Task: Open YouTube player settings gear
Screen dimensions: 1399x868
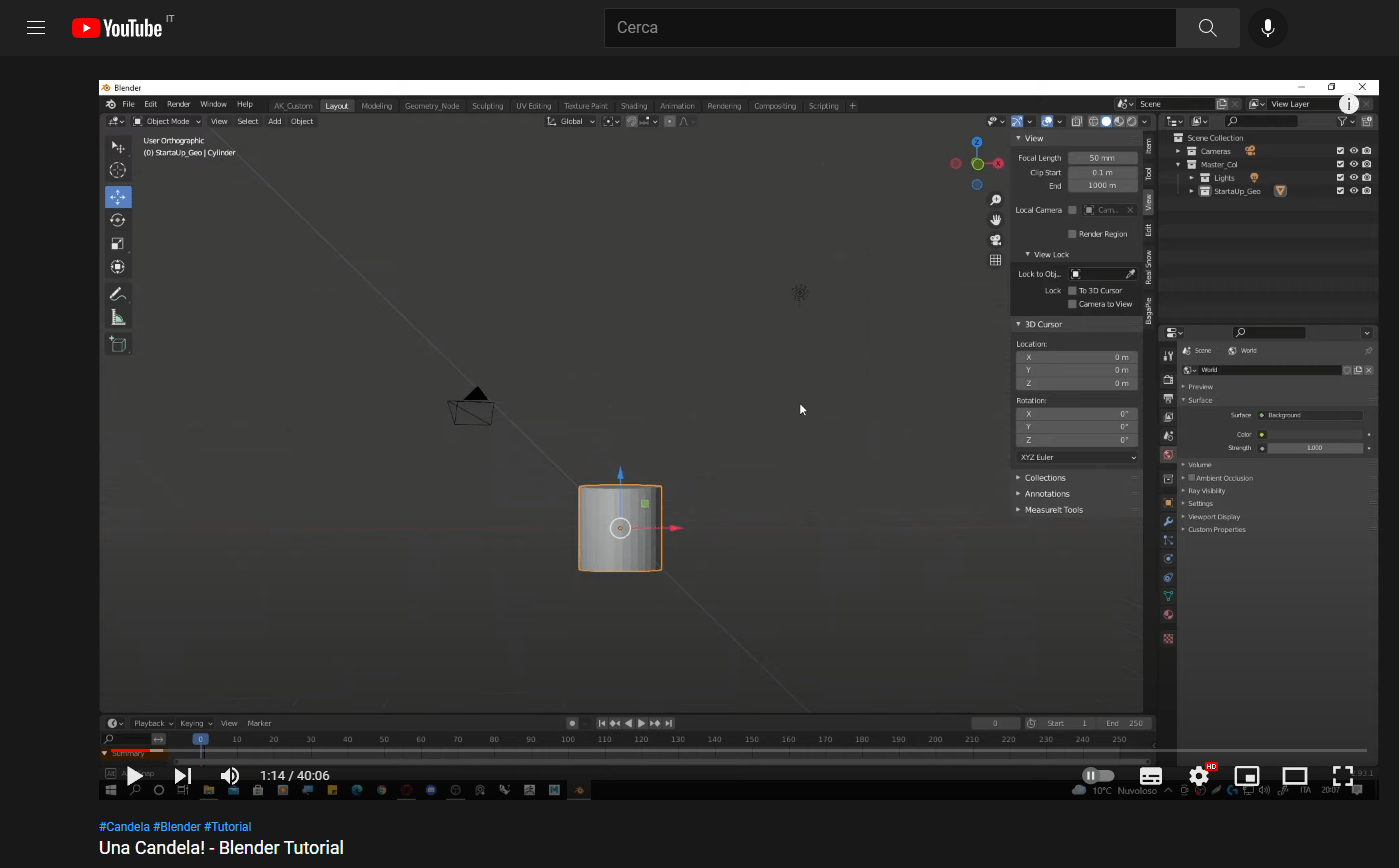Action: click(1199, 776)
